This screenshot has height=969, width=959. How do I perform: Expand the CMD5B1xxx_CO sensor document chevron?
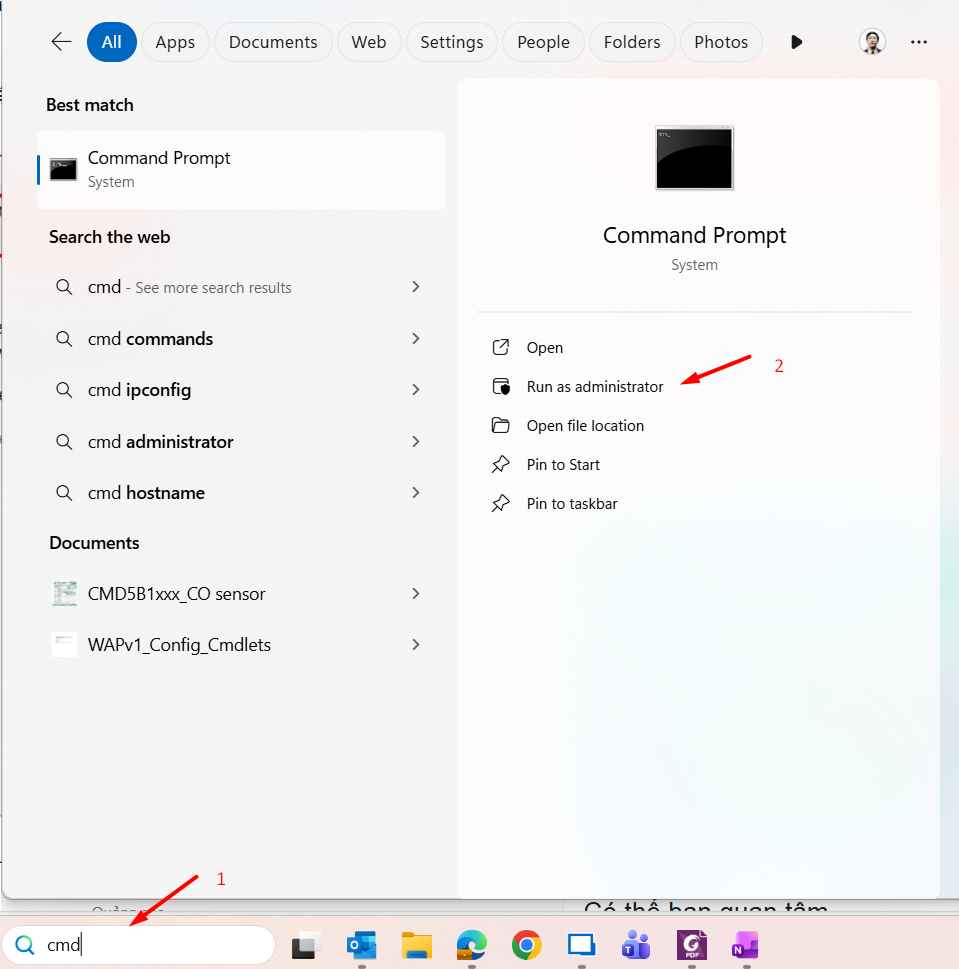pos(416,594)
